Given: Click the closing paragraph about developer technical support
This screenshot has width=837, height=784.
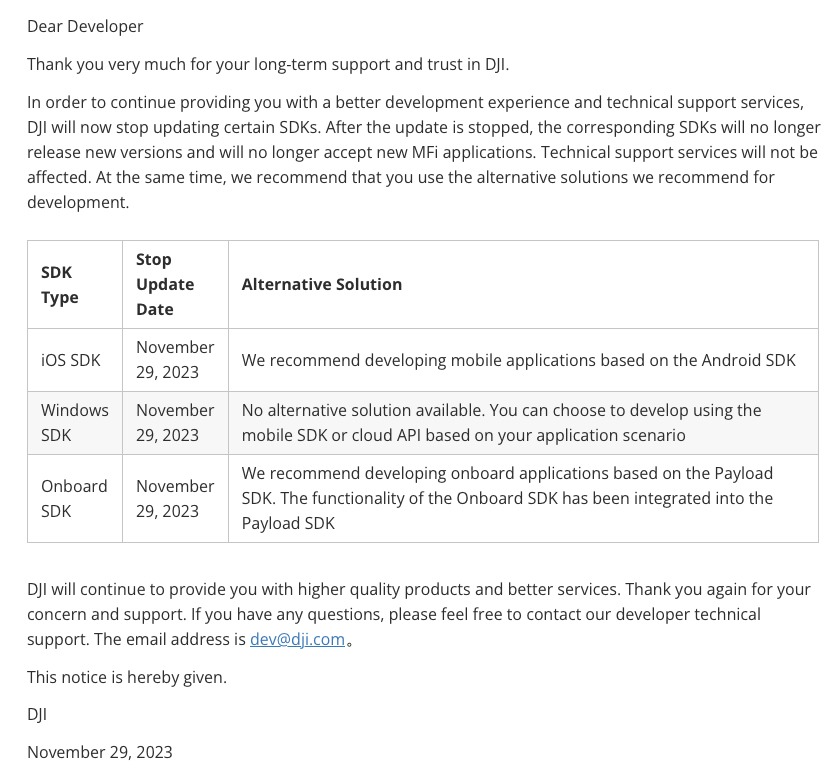Looking at the screenshot, I should click(419, 614).
